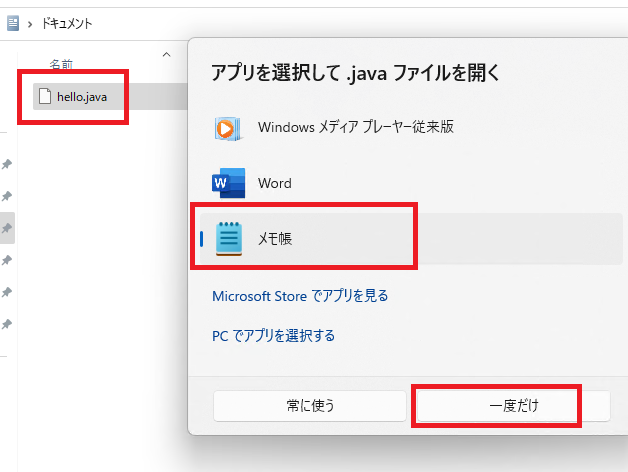Image resolution: width=628 pixels, height=472 pixels.
Task: Choose Windows メディア プレーヤー従来版 from the app list
Action: coord(355,127)
